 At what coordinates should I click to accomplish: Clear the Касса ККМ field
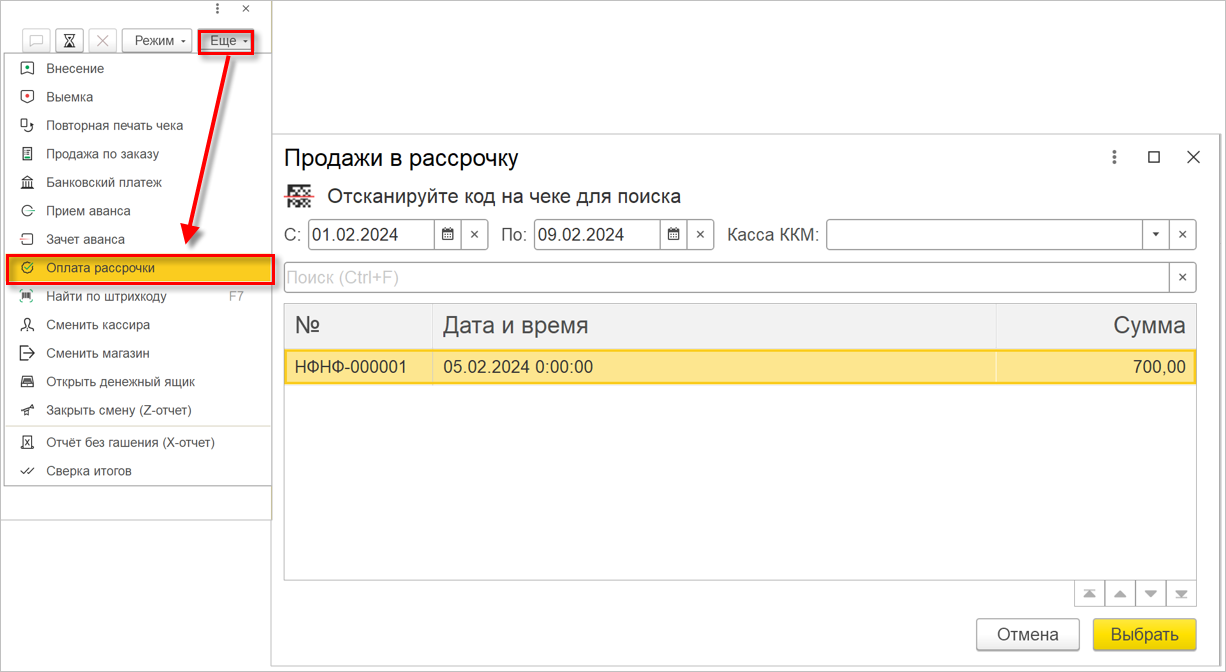[1182, 234]
